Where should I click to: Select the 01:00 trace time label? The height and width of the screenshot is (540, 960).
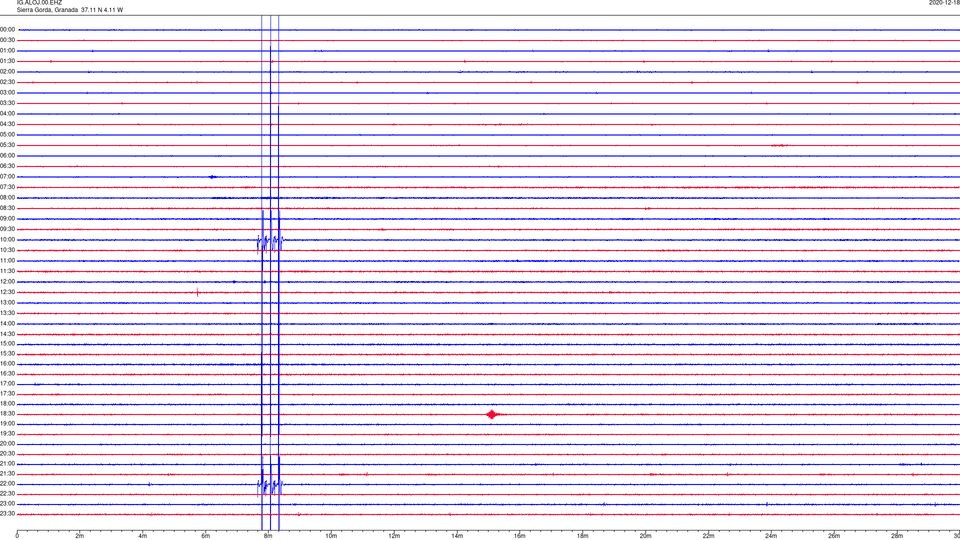point(7,51)
